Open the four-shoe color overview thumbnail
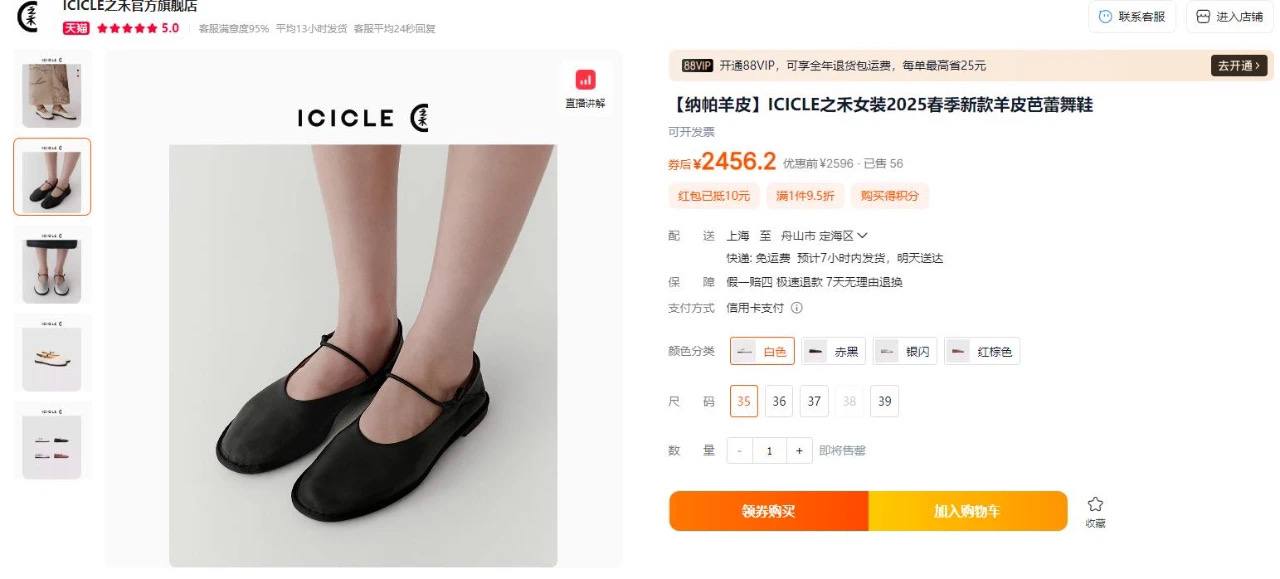This screenshot has width=1280, height=579. (52, 441)
